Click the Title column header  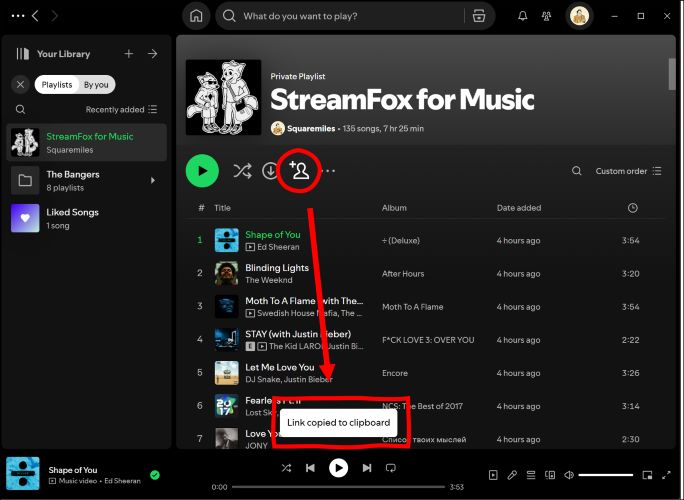222,208
